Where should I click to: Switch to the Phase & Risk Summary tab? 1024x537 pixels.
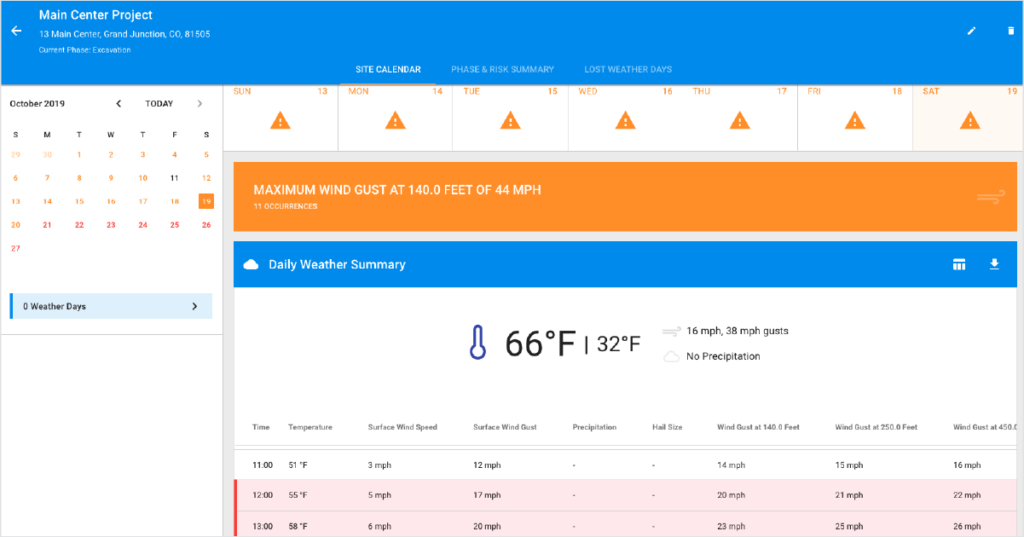(502, 69)
